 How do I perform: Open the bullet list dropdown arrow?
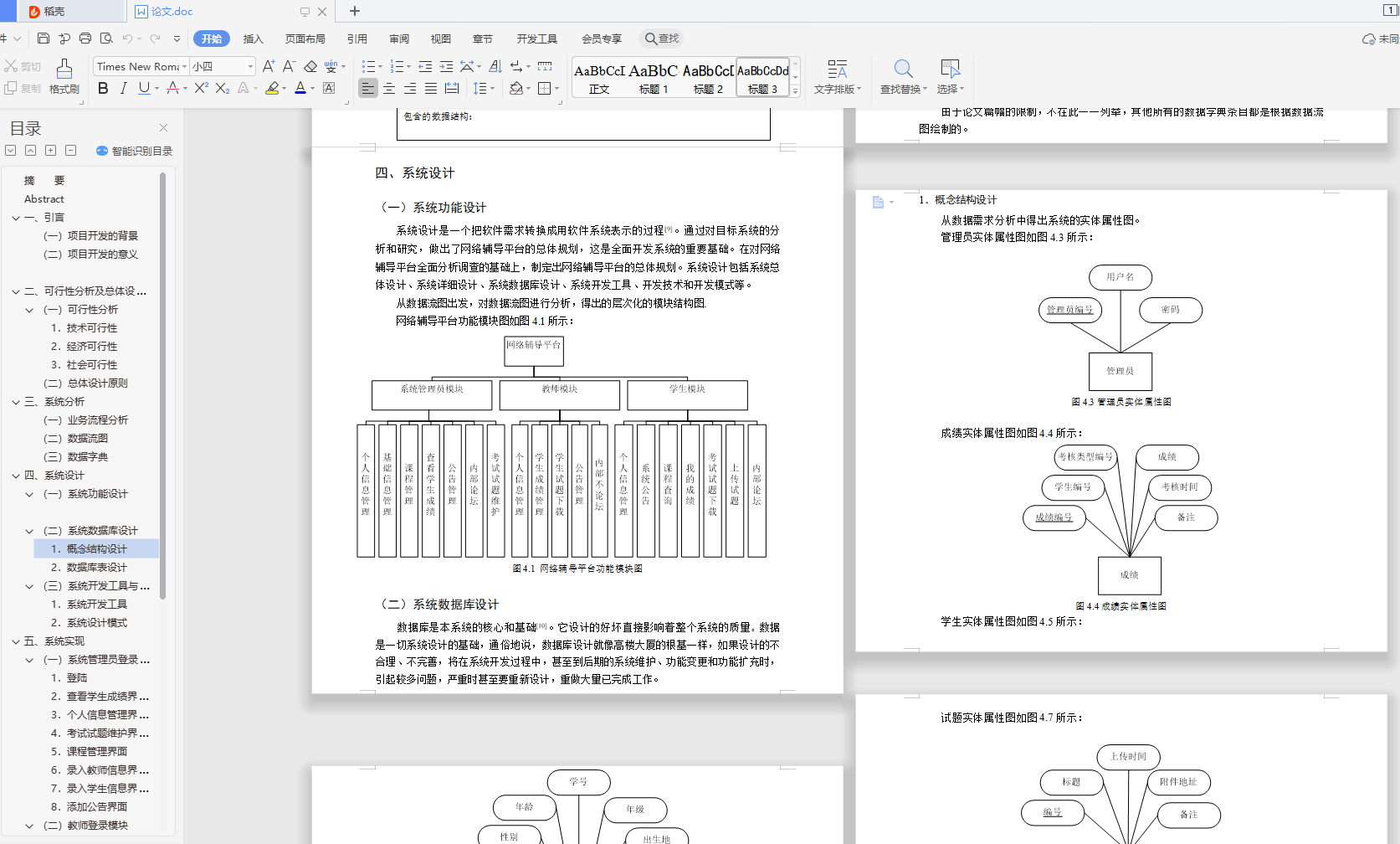click(381, 66)
